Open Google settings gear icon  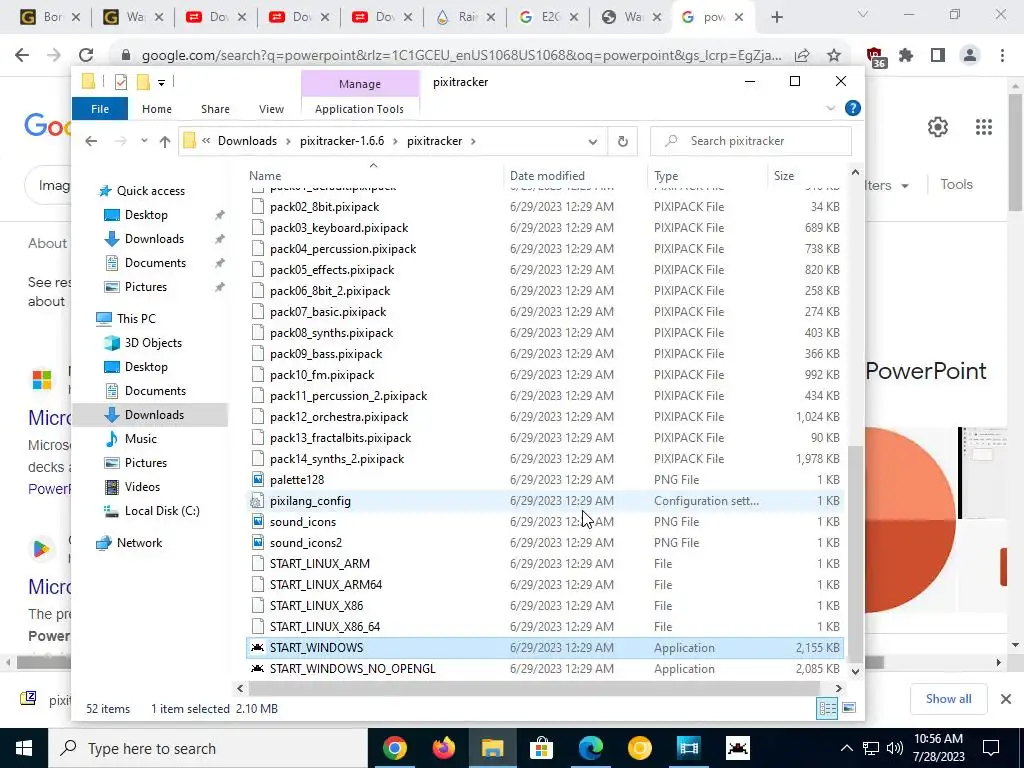[x=938, y=127]
